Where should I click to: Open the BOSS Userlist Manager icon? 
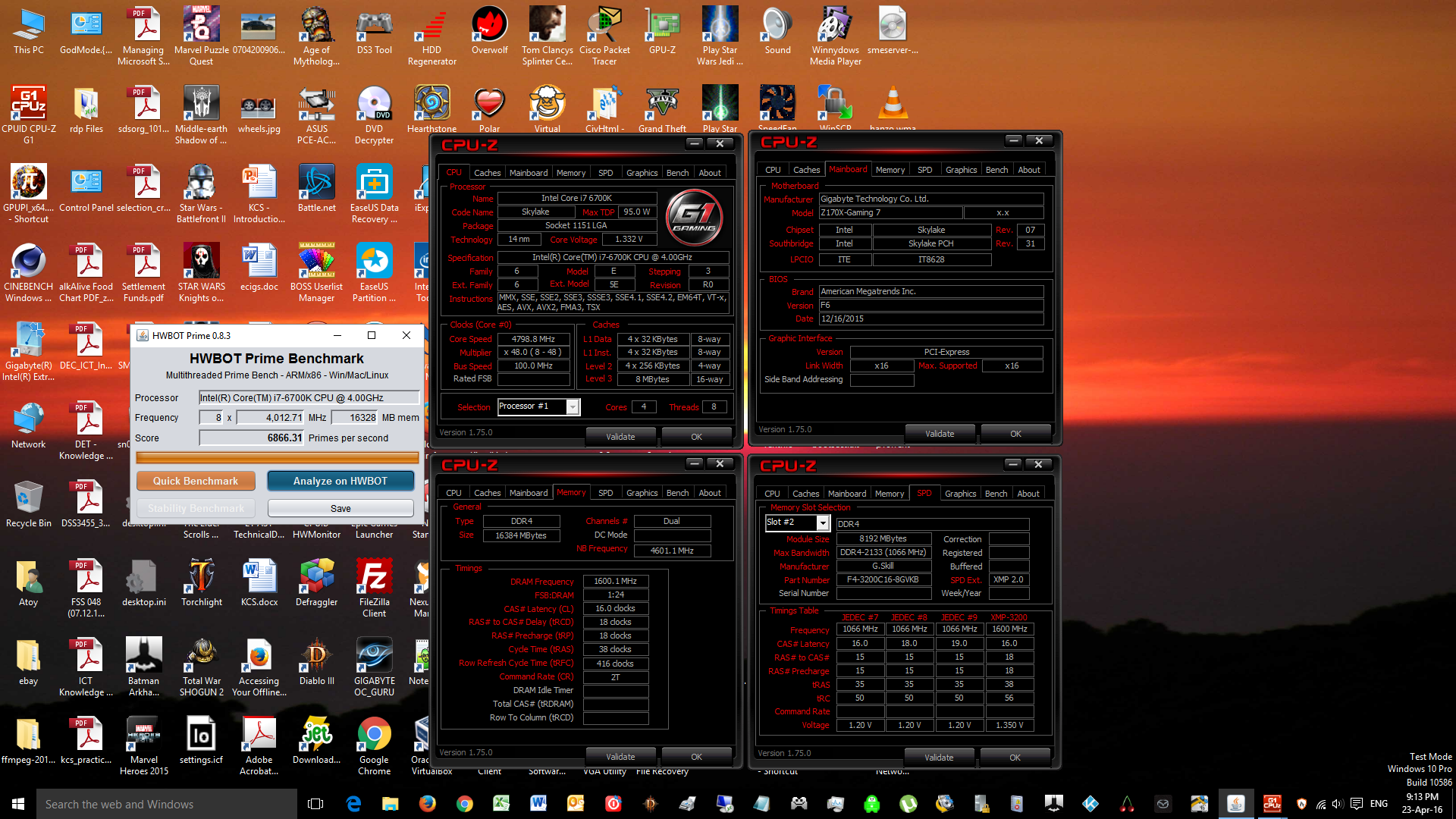[316, 273]
